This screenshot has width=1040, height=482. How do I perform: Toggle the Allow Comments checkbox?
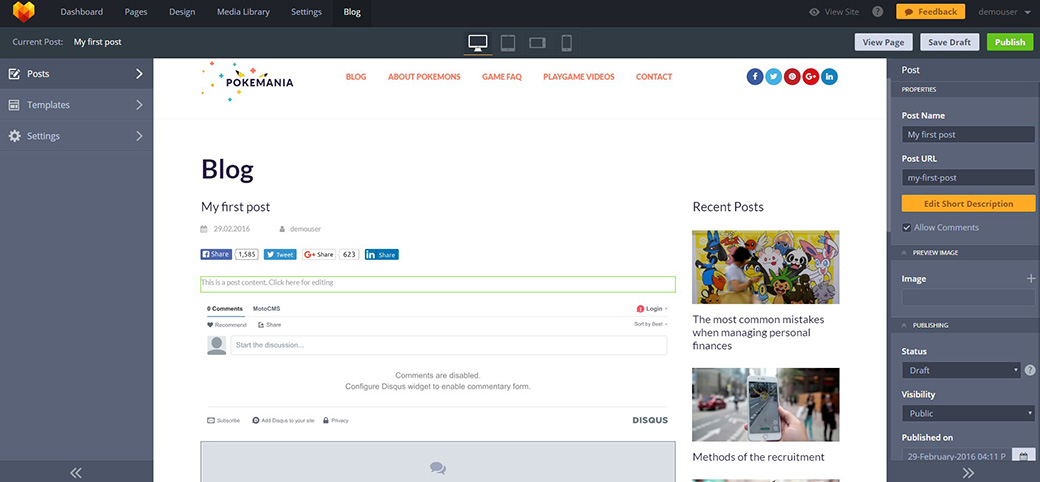tap(907, 228)
